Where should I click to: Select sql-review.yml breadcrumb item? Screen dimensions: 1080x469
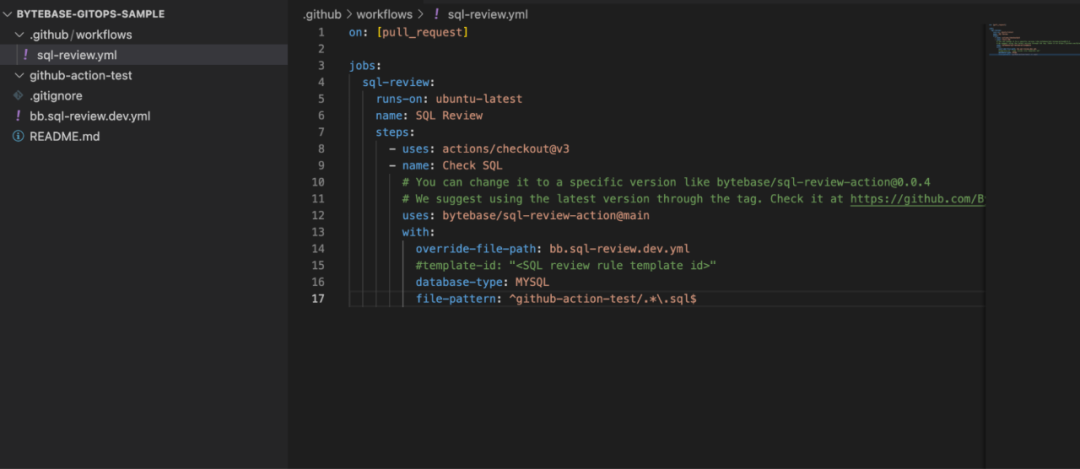coord(488,14)
